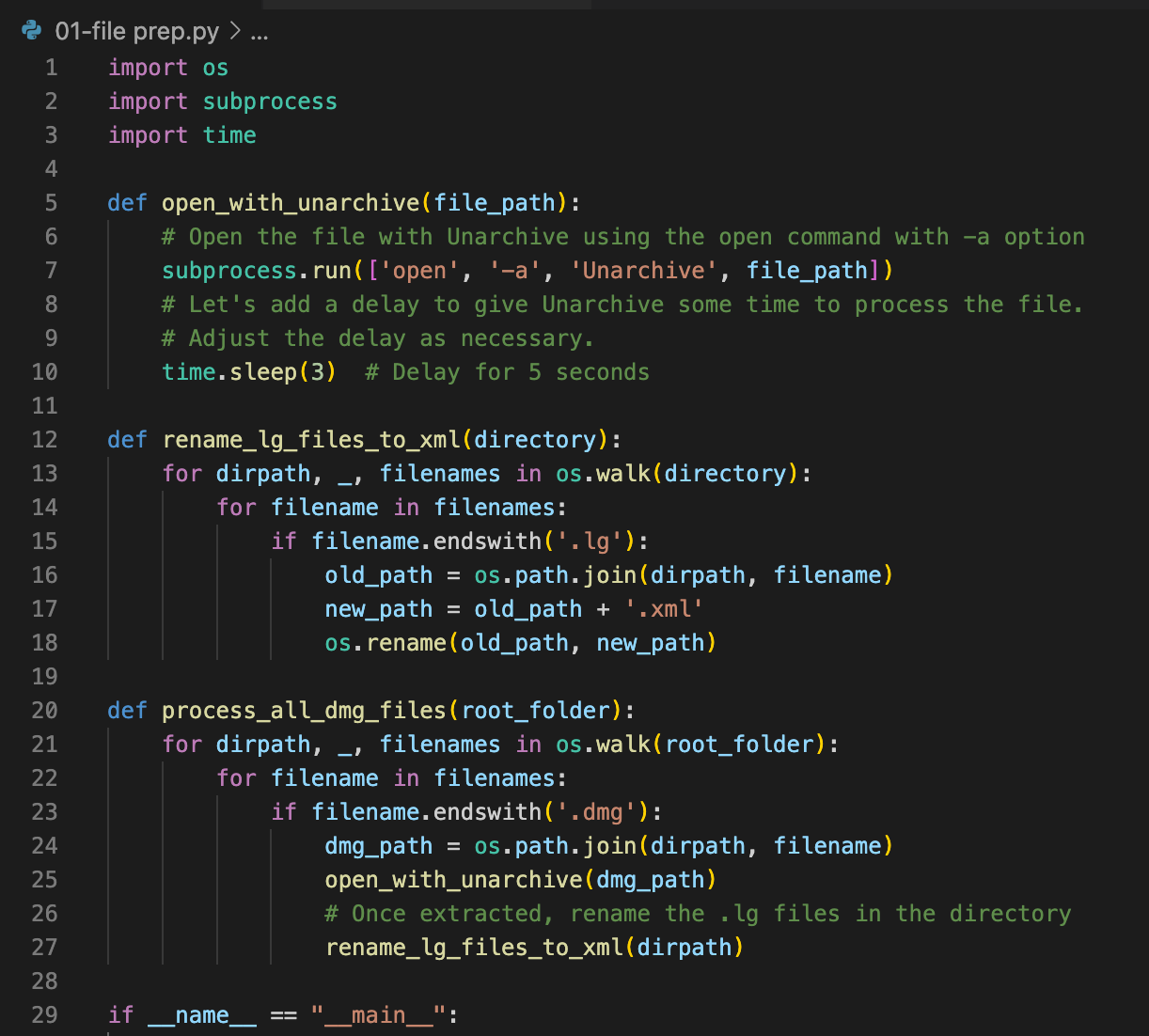Click line number 5 in the gutter
Screen dimensions: 1149x1036
coord(51,203)
